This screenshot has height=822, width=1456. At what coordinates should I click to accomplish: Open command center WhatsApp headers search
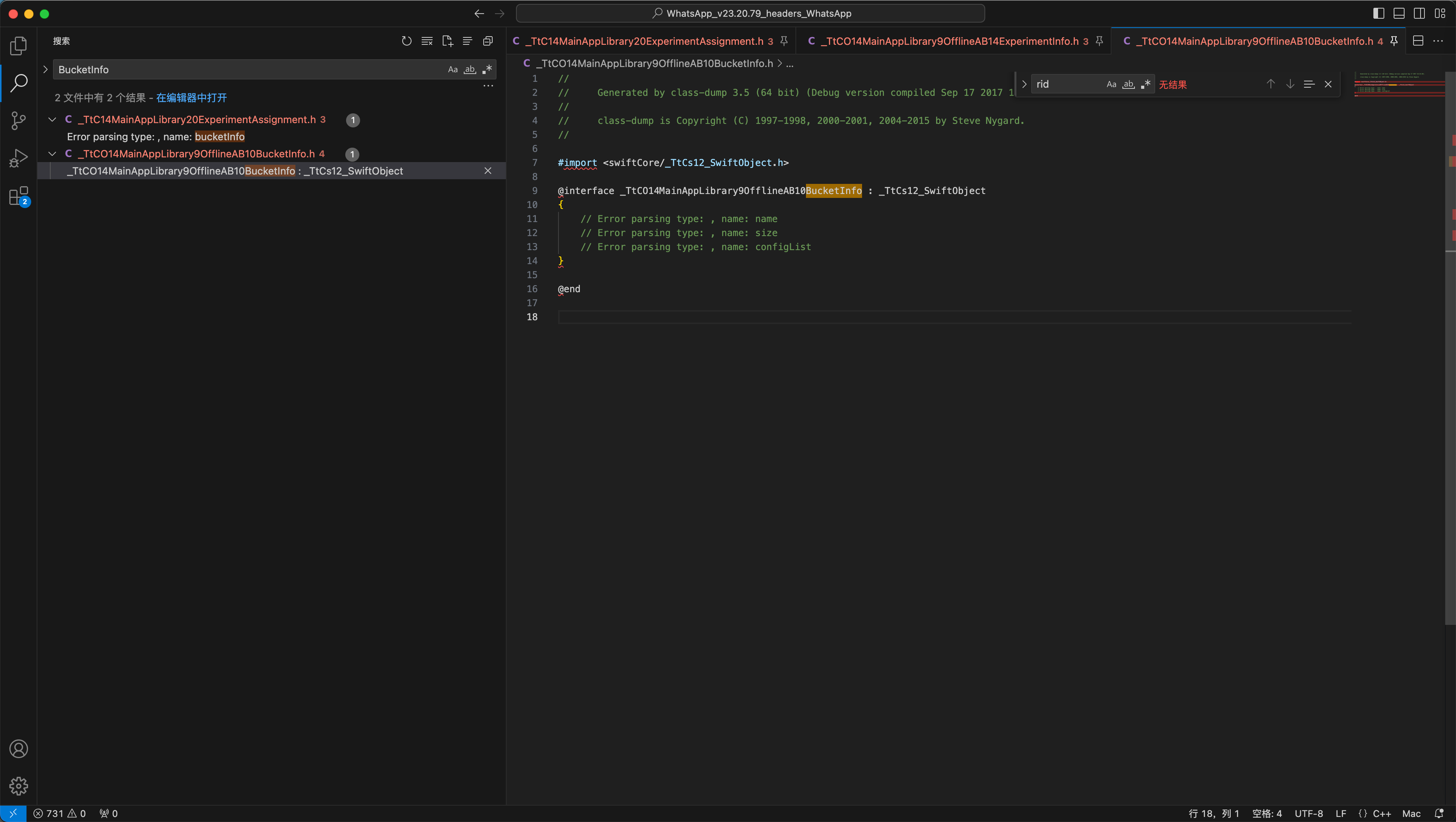[750, 14]
